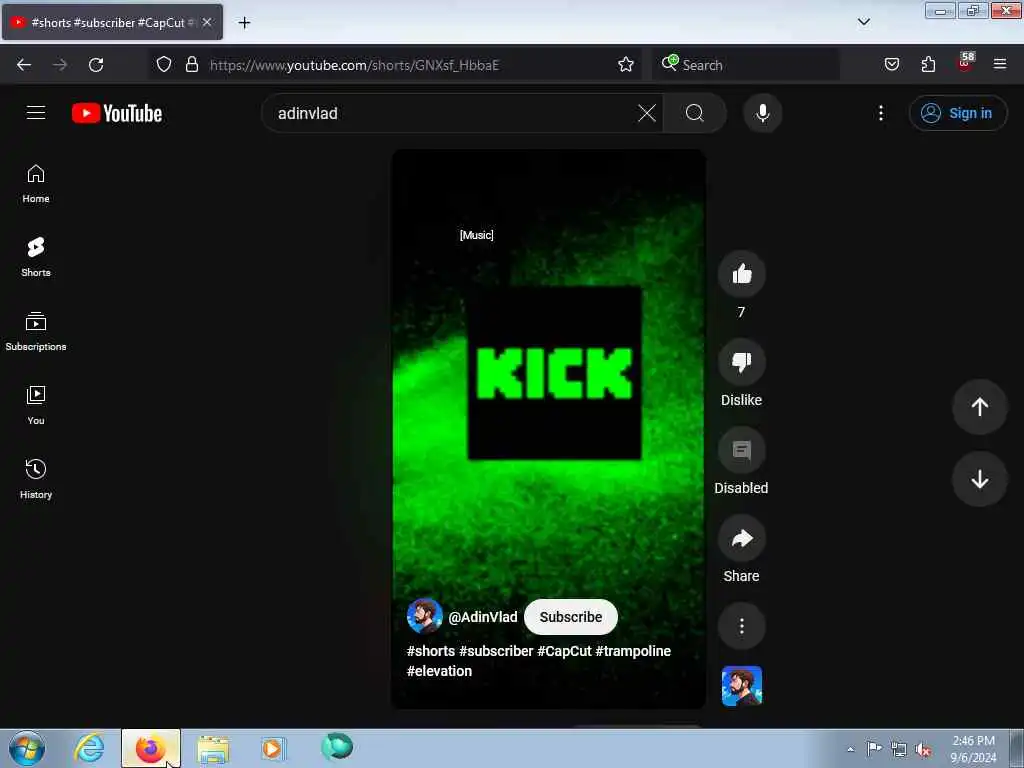Open the #trampoline hashtag link
Viewport: 1024px width, 768px height.
[633, 651]
